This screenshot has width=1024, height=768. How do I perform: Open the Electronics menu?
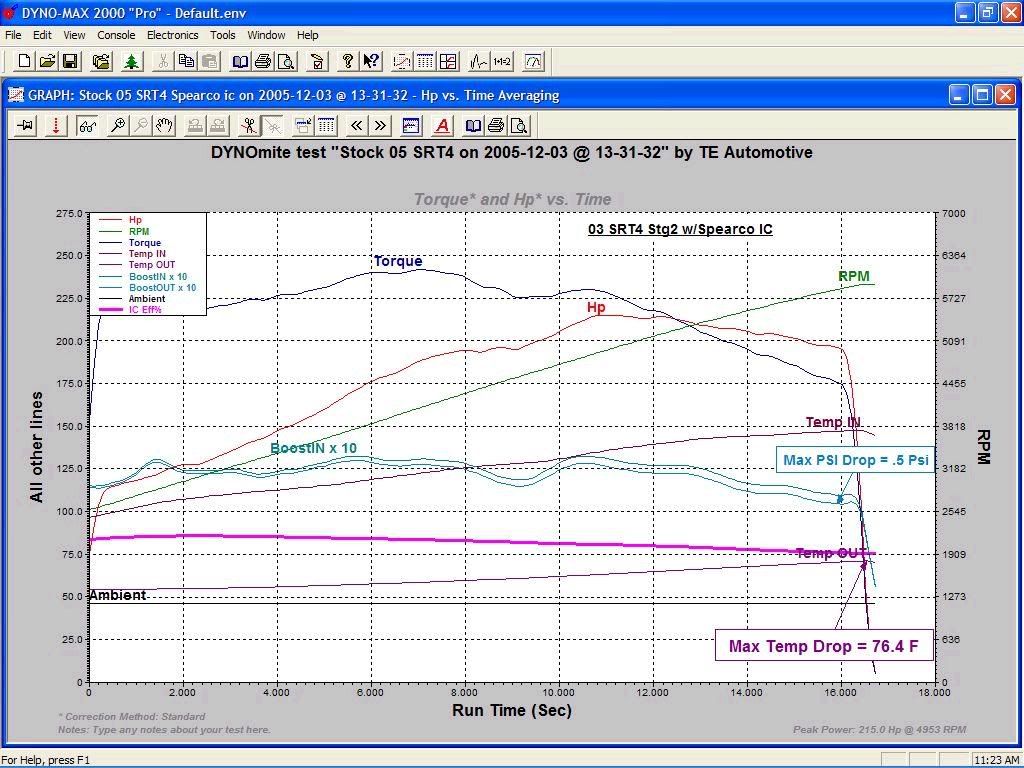coord(172,35)
